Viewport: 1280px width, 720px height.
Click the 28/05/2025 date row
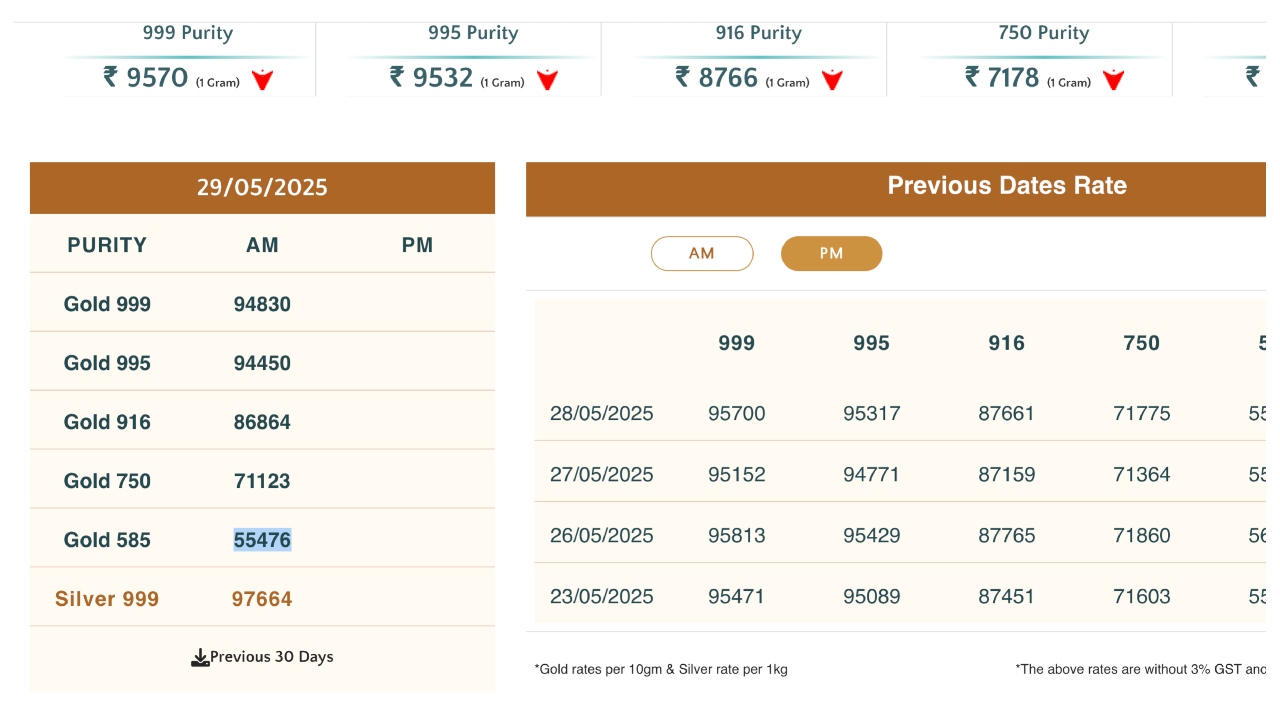[x=601, y=414]
